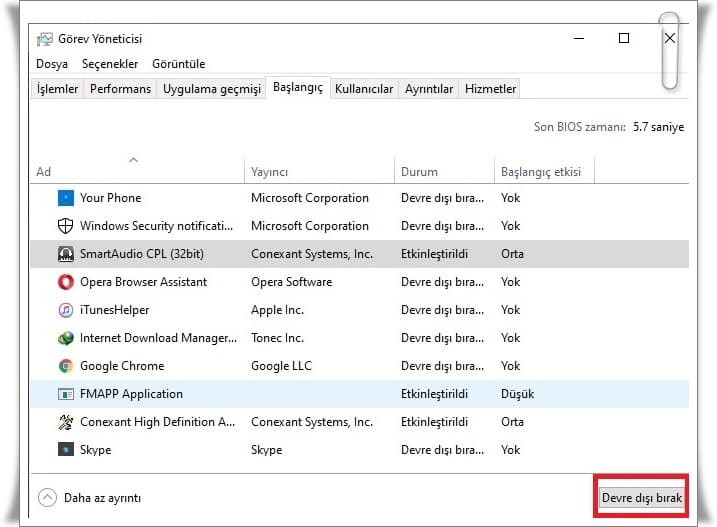Click Etkinleştirildi status in FMAPP row

(x=434, y=394)
